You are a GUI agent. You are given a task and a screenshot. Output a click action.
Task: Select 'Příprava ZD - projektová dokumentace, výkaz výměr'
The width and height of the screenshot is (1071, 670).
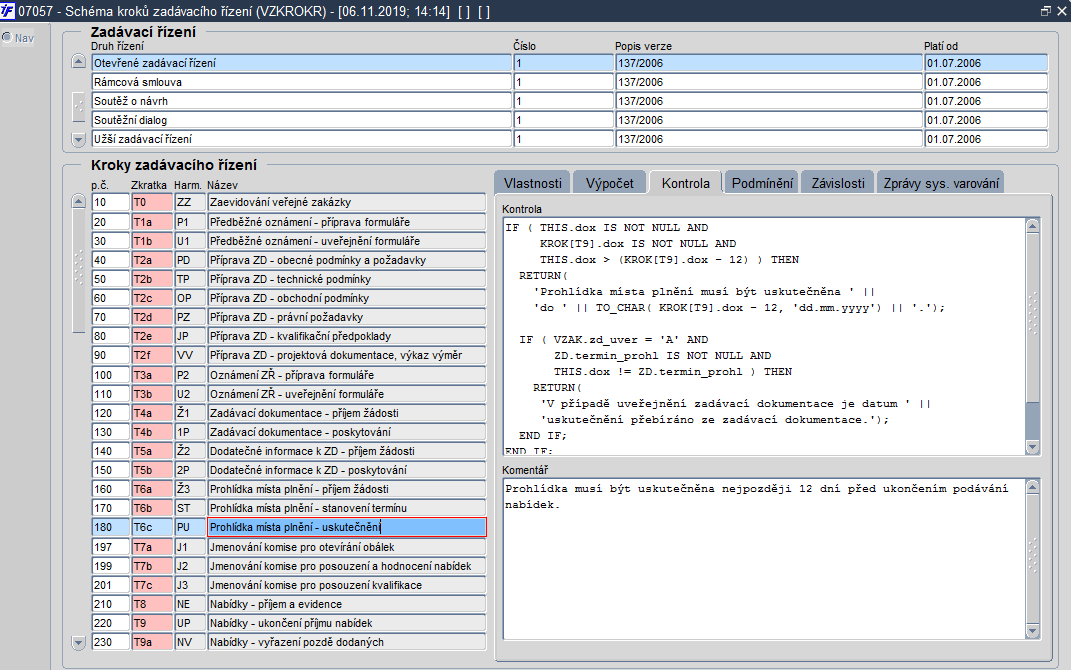click(x=347, y=355)
